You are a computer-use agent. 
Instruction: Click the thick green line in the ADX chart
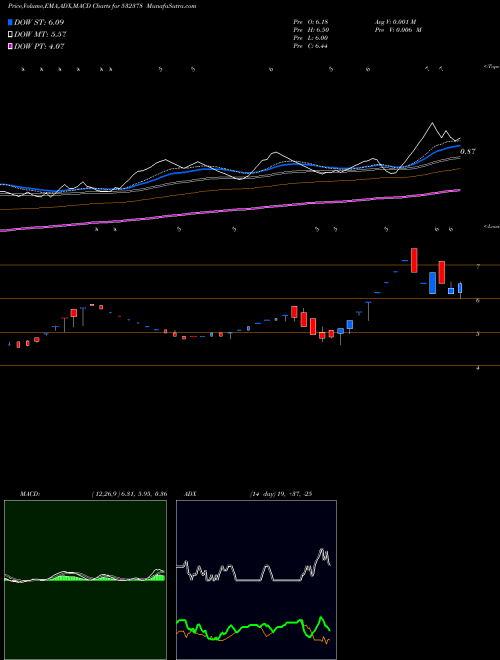point(253,625)
